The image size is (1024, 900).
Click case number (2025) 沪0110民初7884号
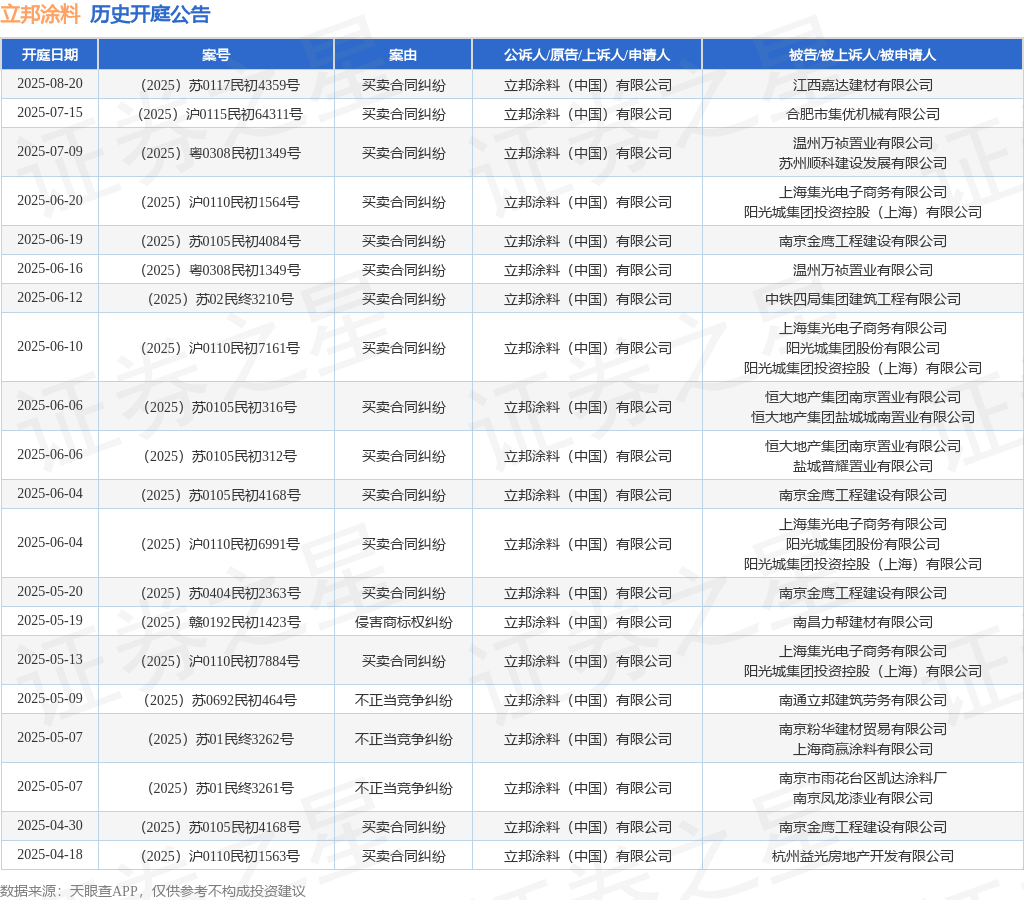pyautogui.click(x=220, y=661)
